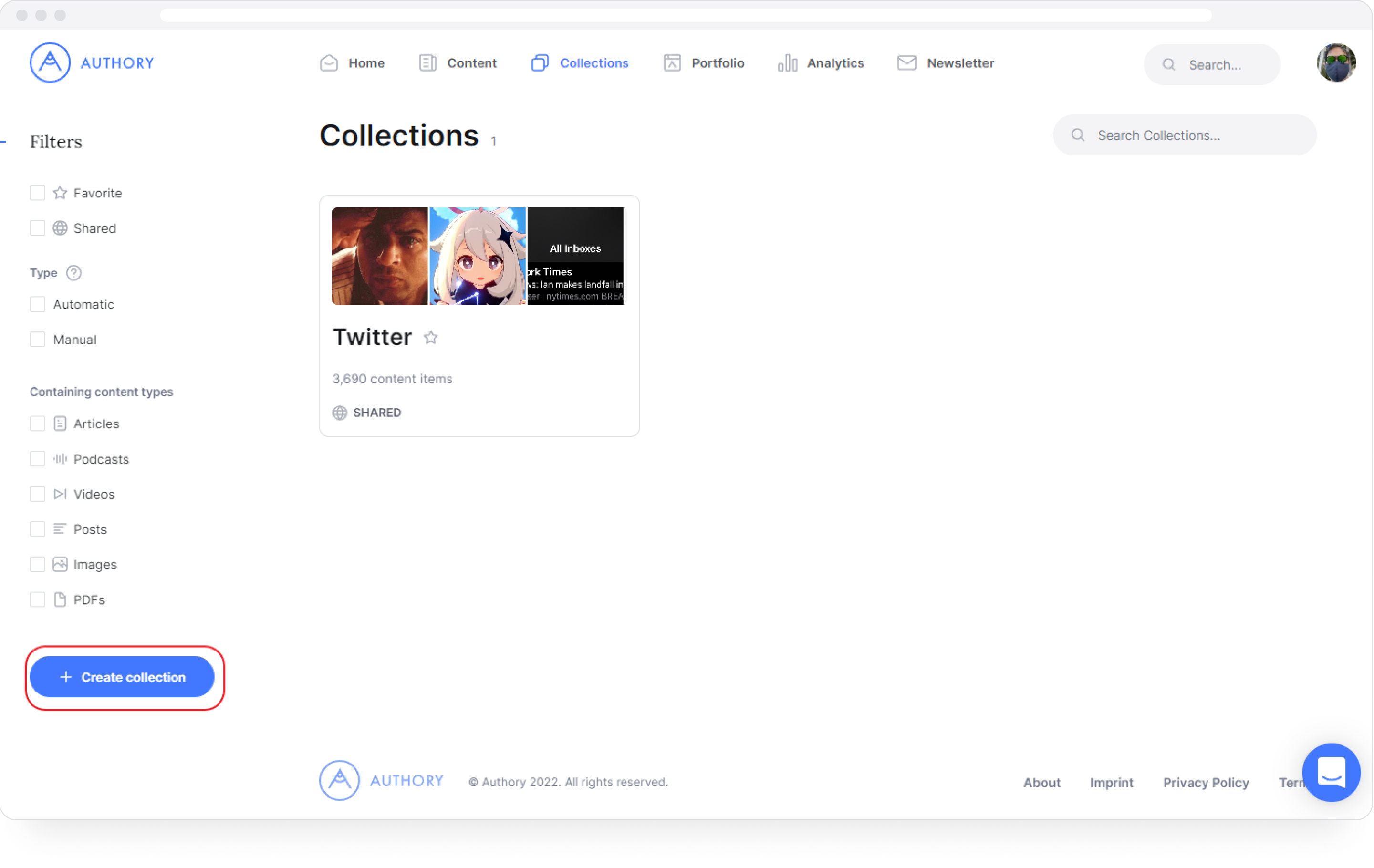Click the Analytics bar chart icon
Image resolution: width=1374 pixels, height=868 pixels.
(787, 63)
